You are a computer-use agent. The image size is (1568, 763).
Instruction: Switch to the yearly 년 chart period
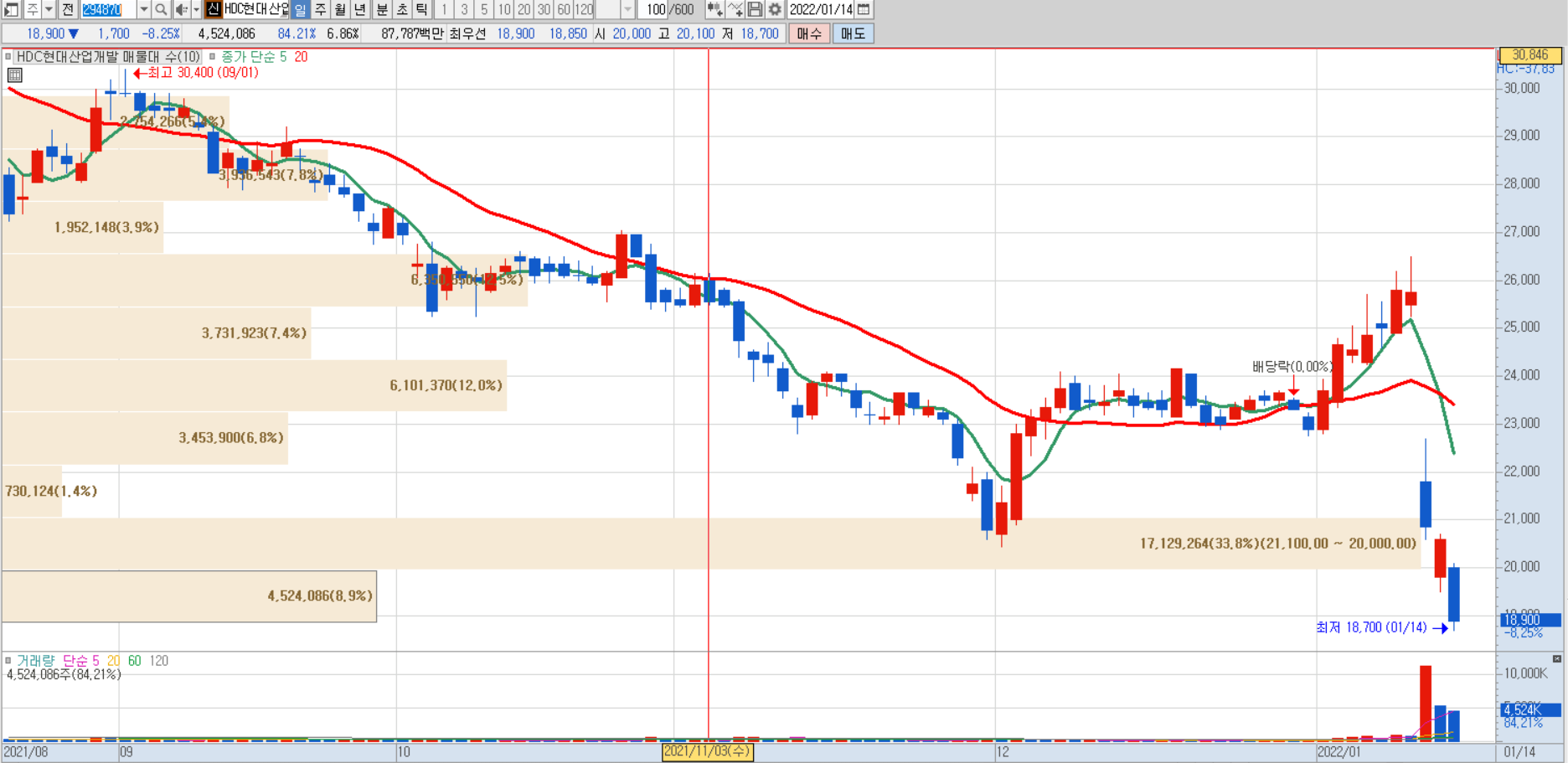(x=360, y=9)
